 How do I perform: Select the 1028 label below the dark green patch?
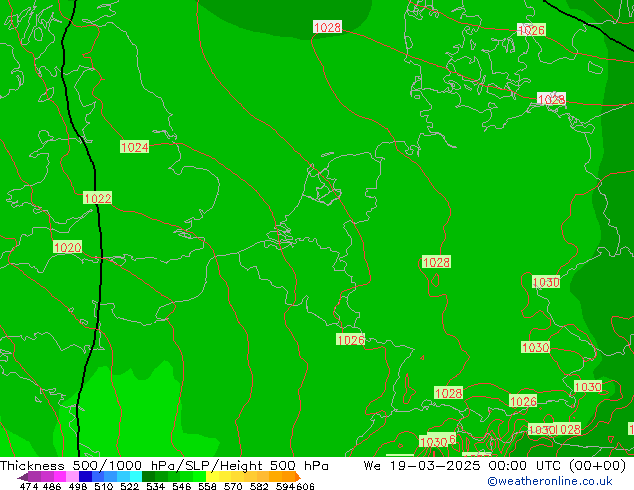pos(328,27)
